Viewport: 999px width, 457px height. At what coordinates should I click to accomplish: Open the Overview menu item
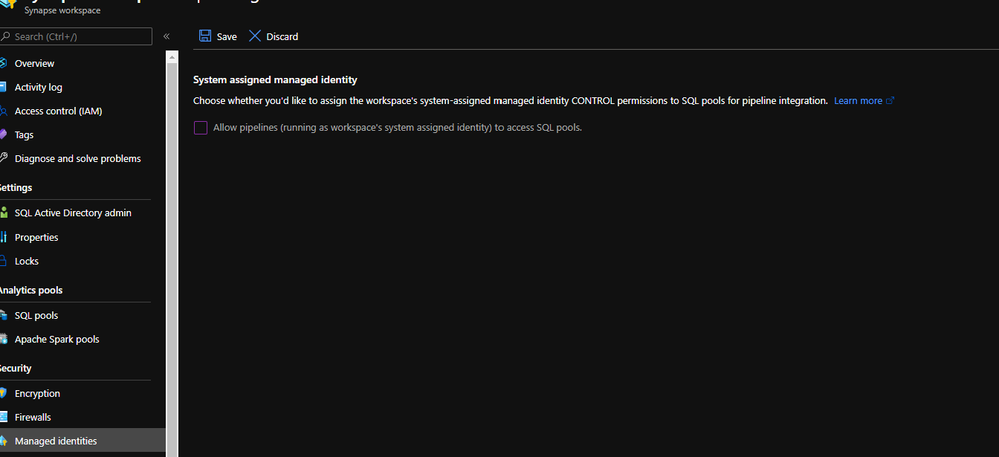coord(34,63)
